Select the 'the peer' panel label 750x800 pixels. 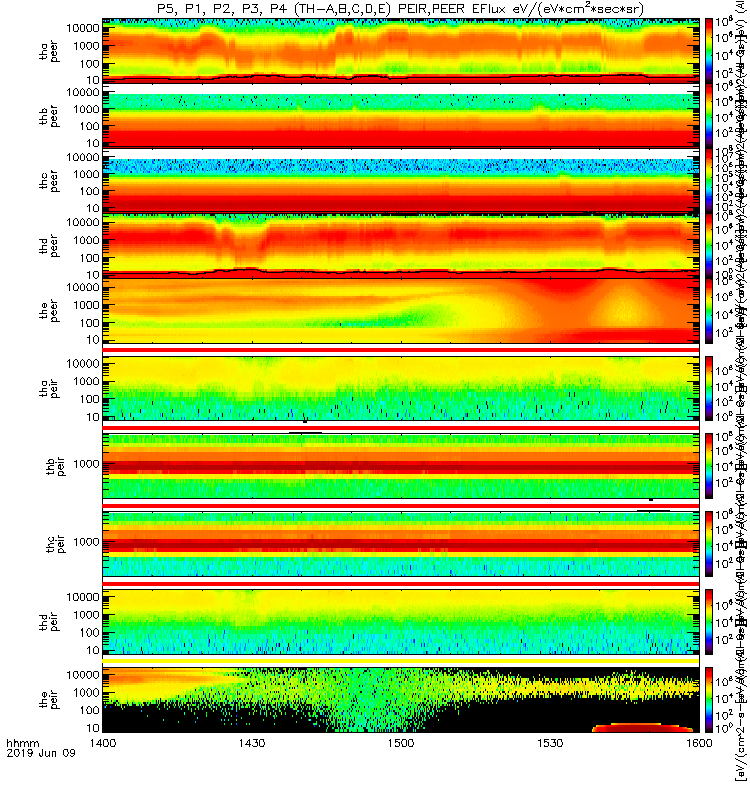[49, 311]
